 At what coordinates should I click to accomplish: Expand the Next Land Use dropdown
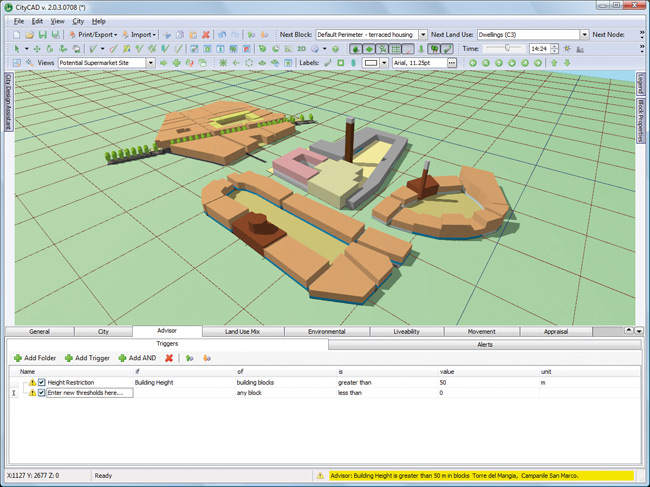(x=582, y=34)
